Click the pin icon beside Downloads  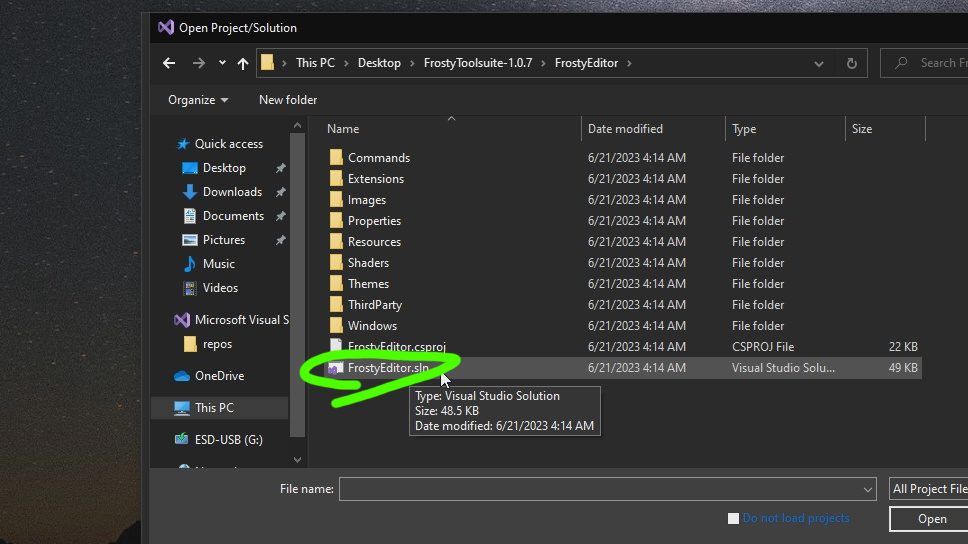pyautogui.click(x=280, y=192)
